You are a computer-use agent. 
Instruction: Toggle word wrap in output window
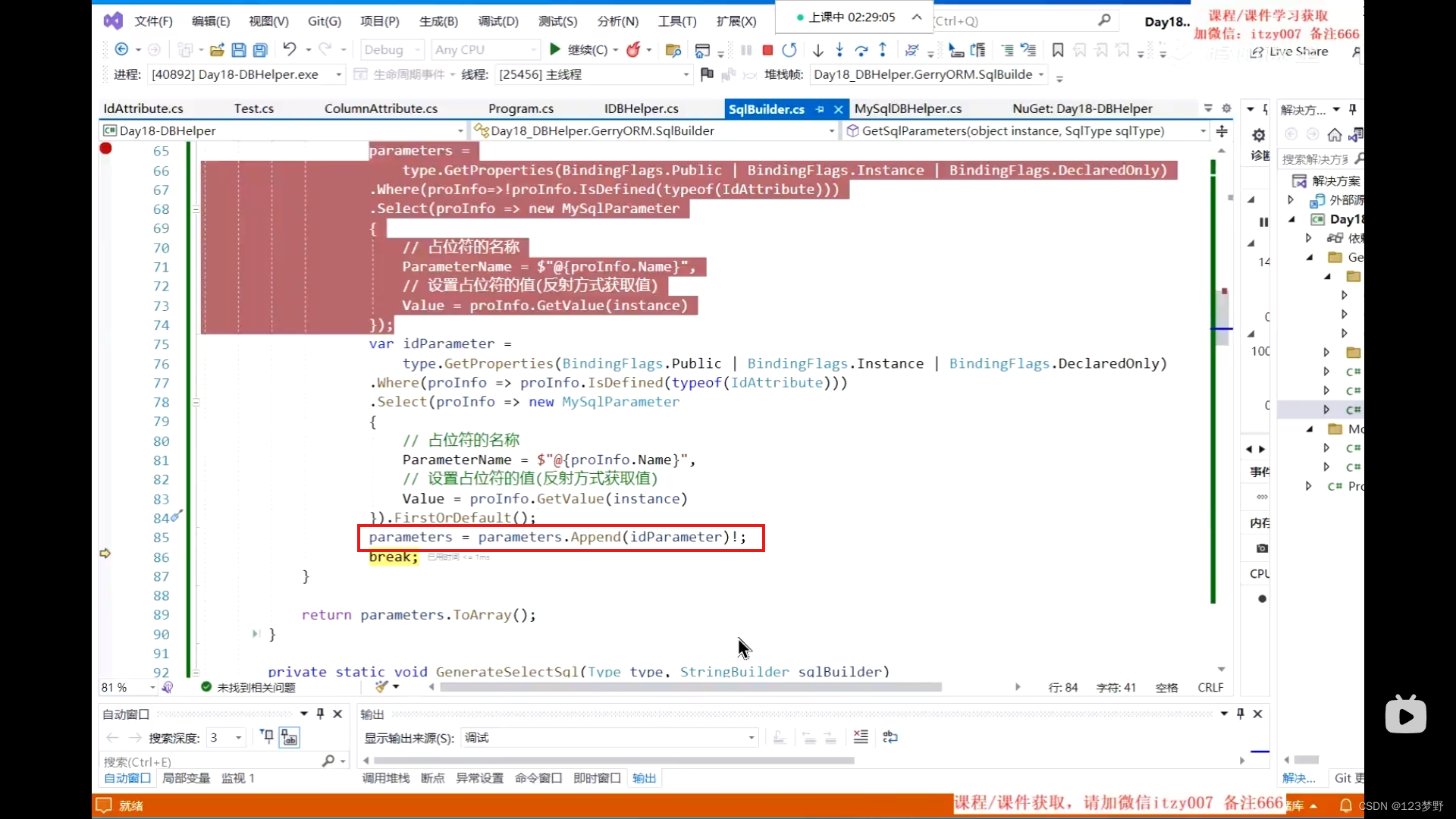tap(890, 737)
